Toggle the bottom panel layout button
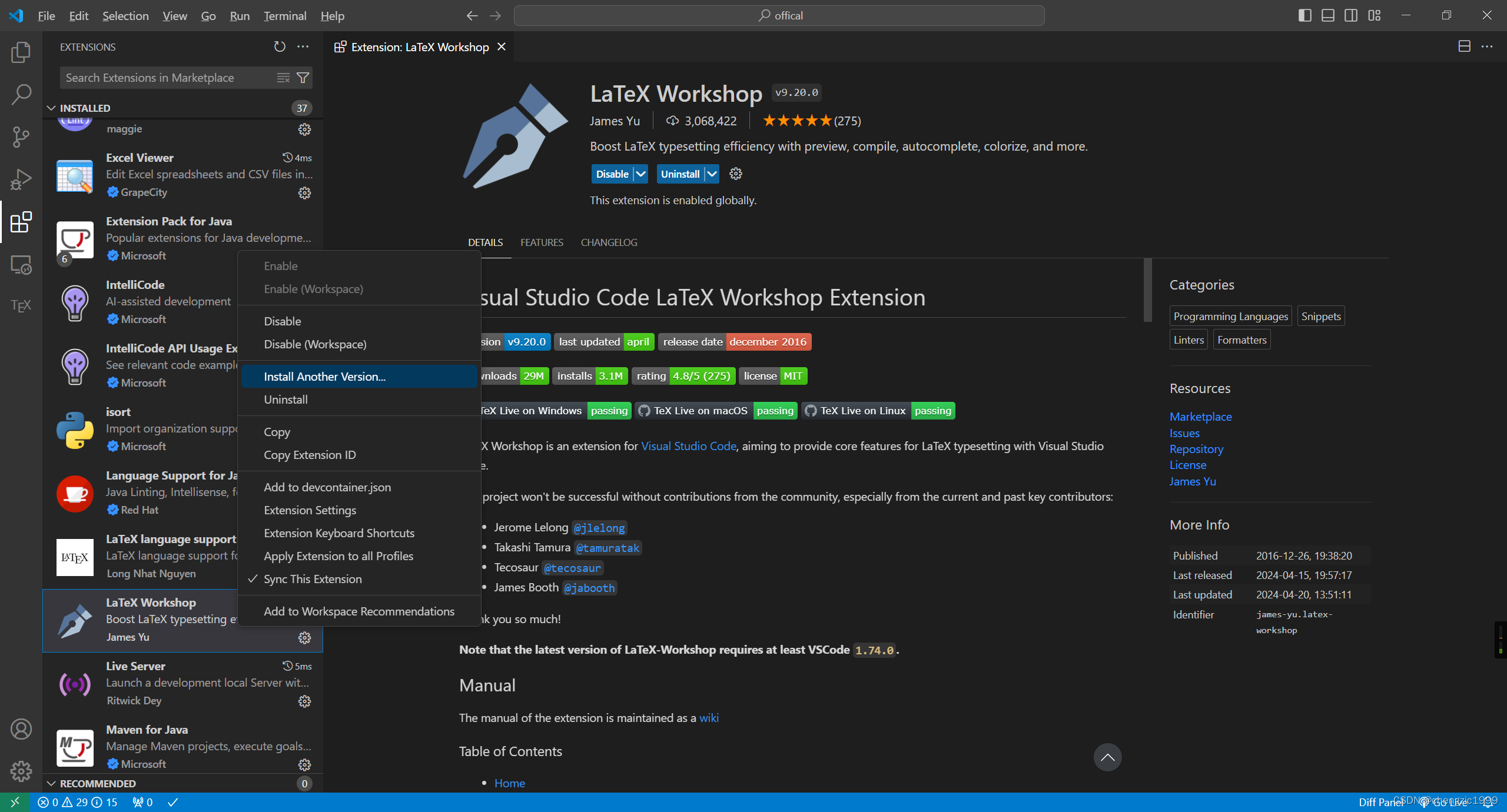Screen dimensions: 1507x812 click(1328, 15)
